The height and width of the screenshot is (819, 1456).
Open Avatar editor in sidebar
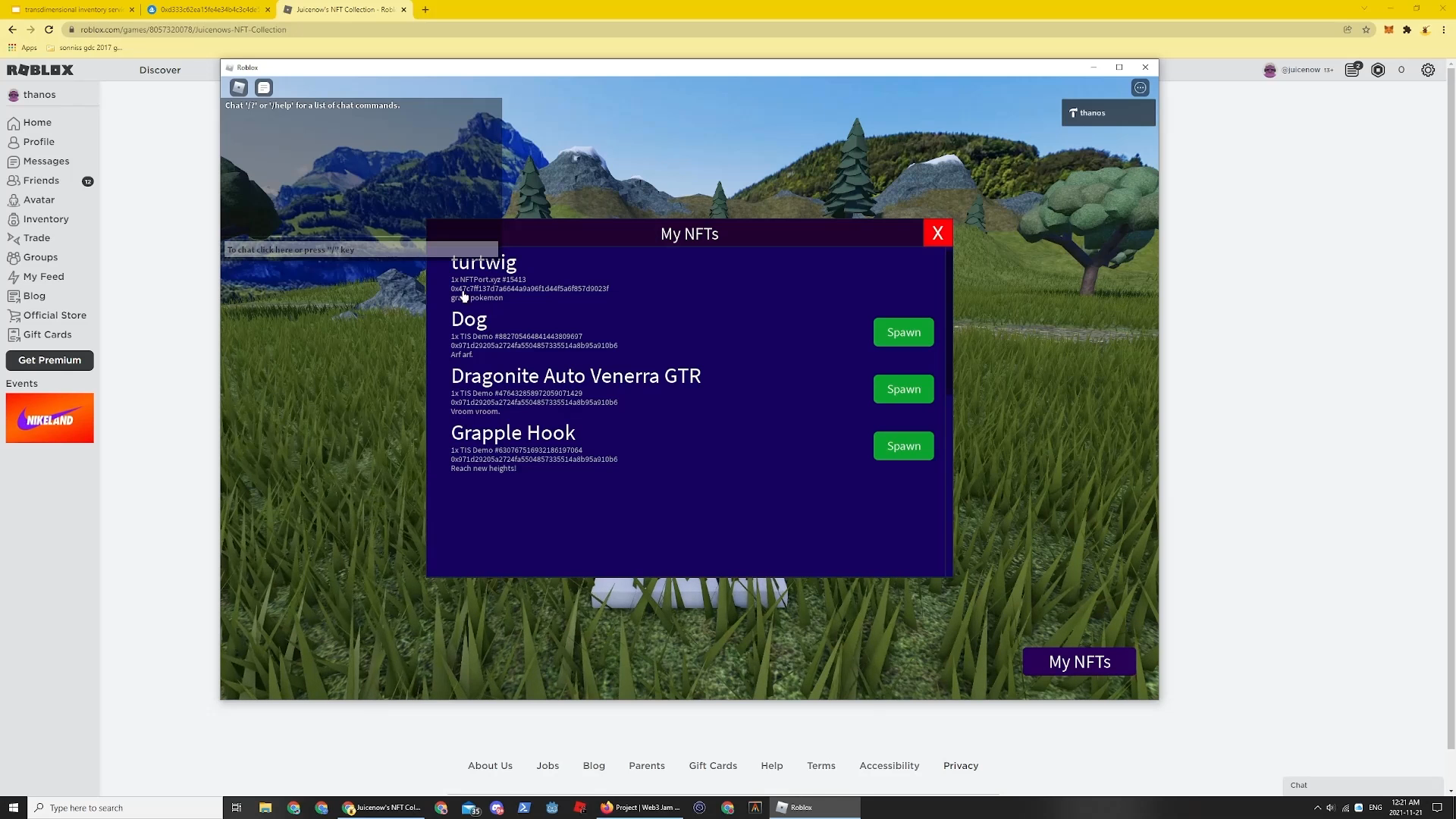click(31, 199)
